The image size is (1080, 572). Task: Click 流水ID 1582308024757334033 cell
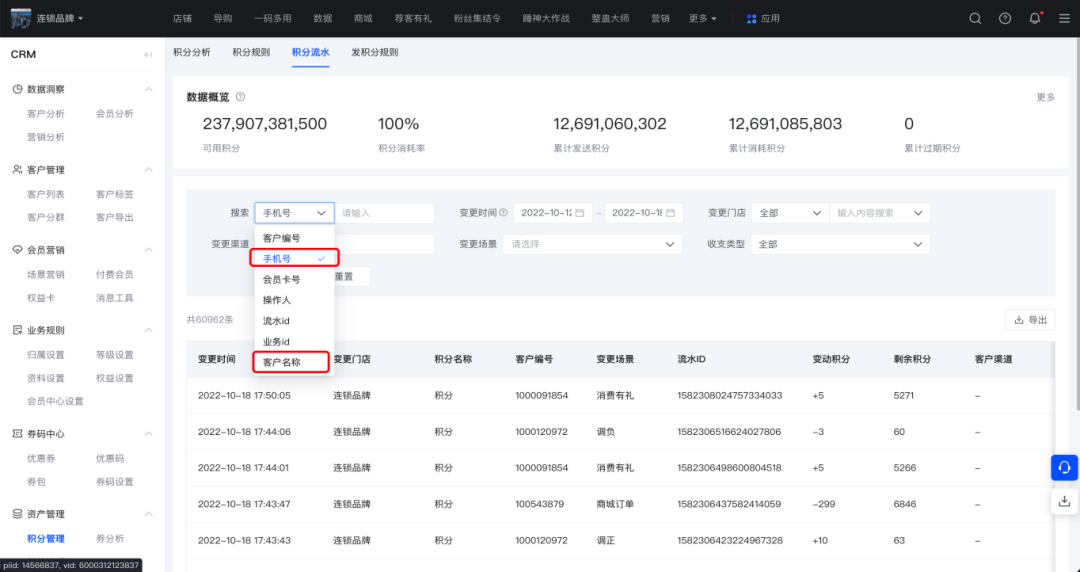[729, 396]
